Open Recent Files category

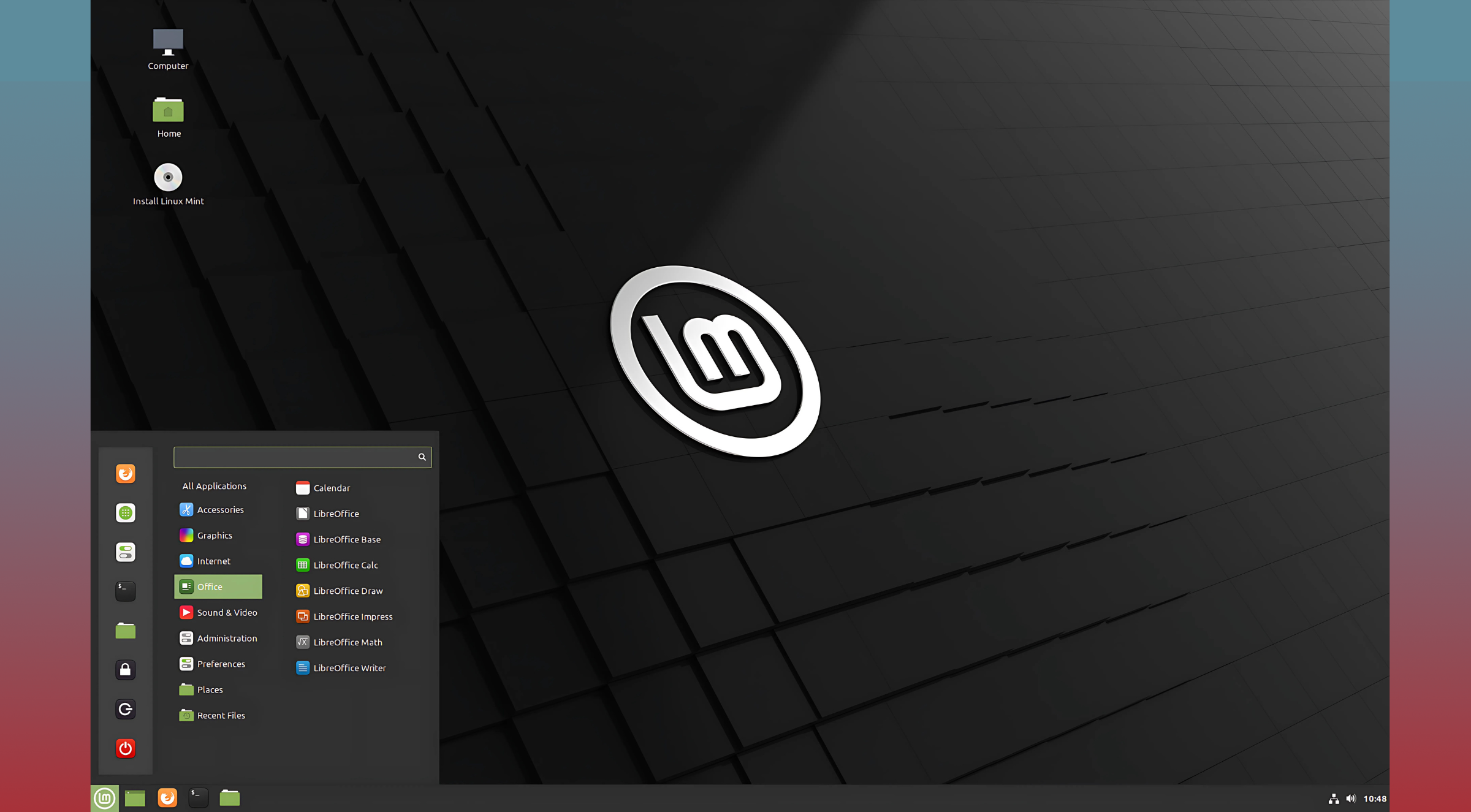click(x=218, y=716)
